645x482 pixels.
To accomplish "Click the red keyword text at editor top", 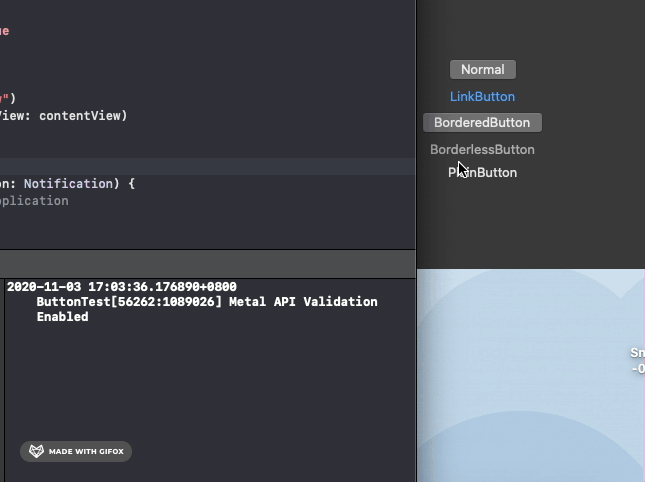I will (x=4, y=31).
